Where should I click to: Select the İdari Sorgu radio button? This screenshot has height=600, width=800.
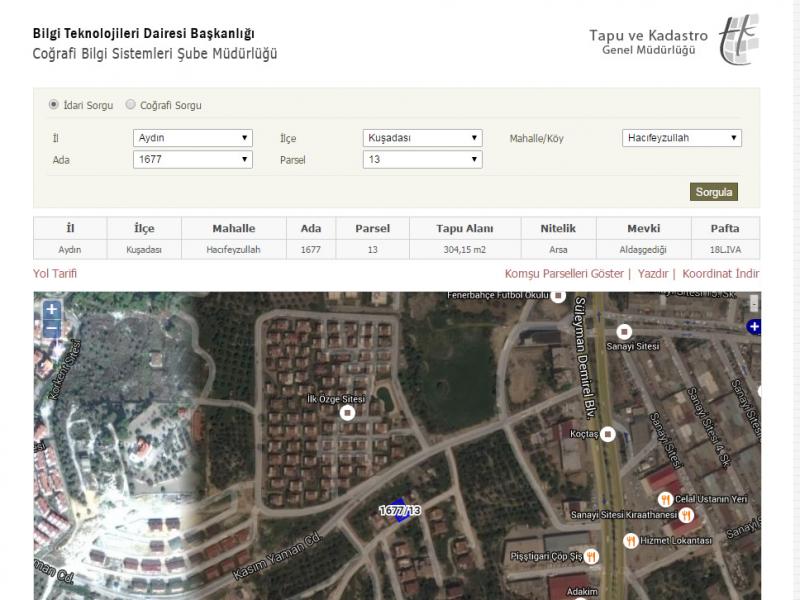point(54,104)
